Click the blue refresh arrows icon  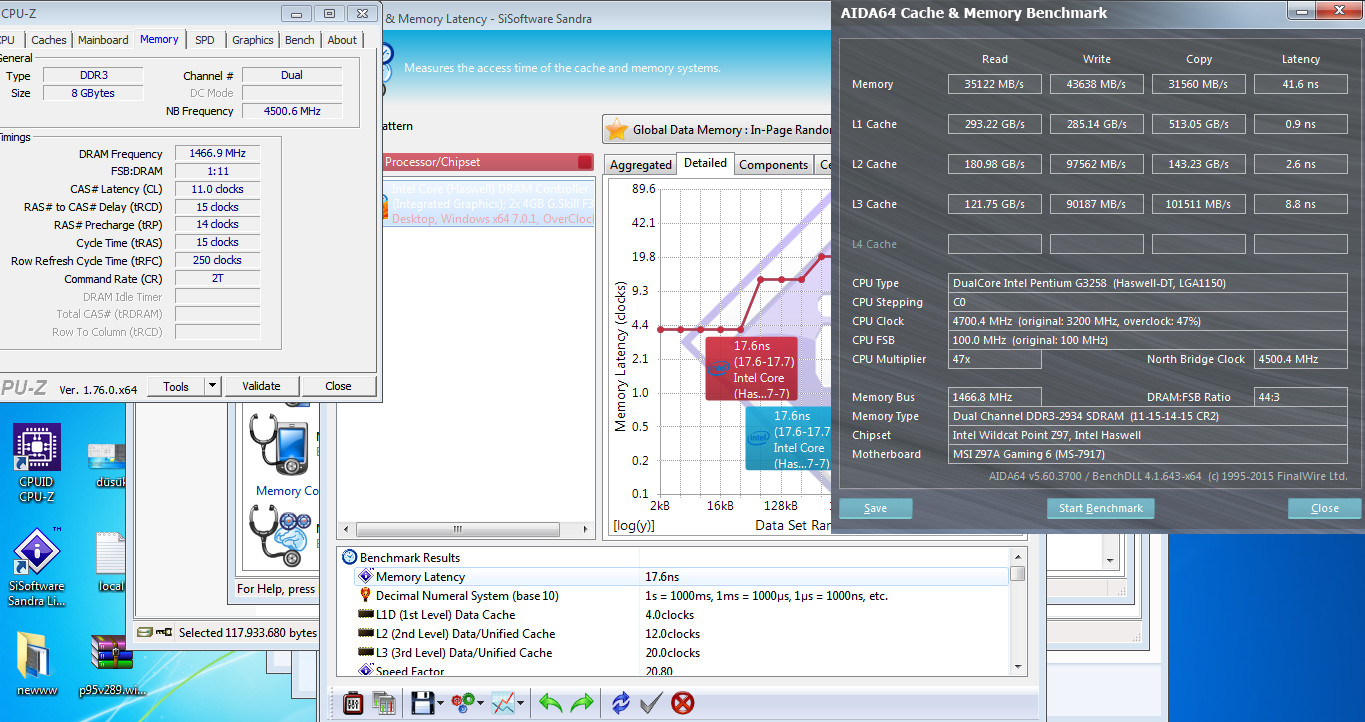(x=621, y=703)
